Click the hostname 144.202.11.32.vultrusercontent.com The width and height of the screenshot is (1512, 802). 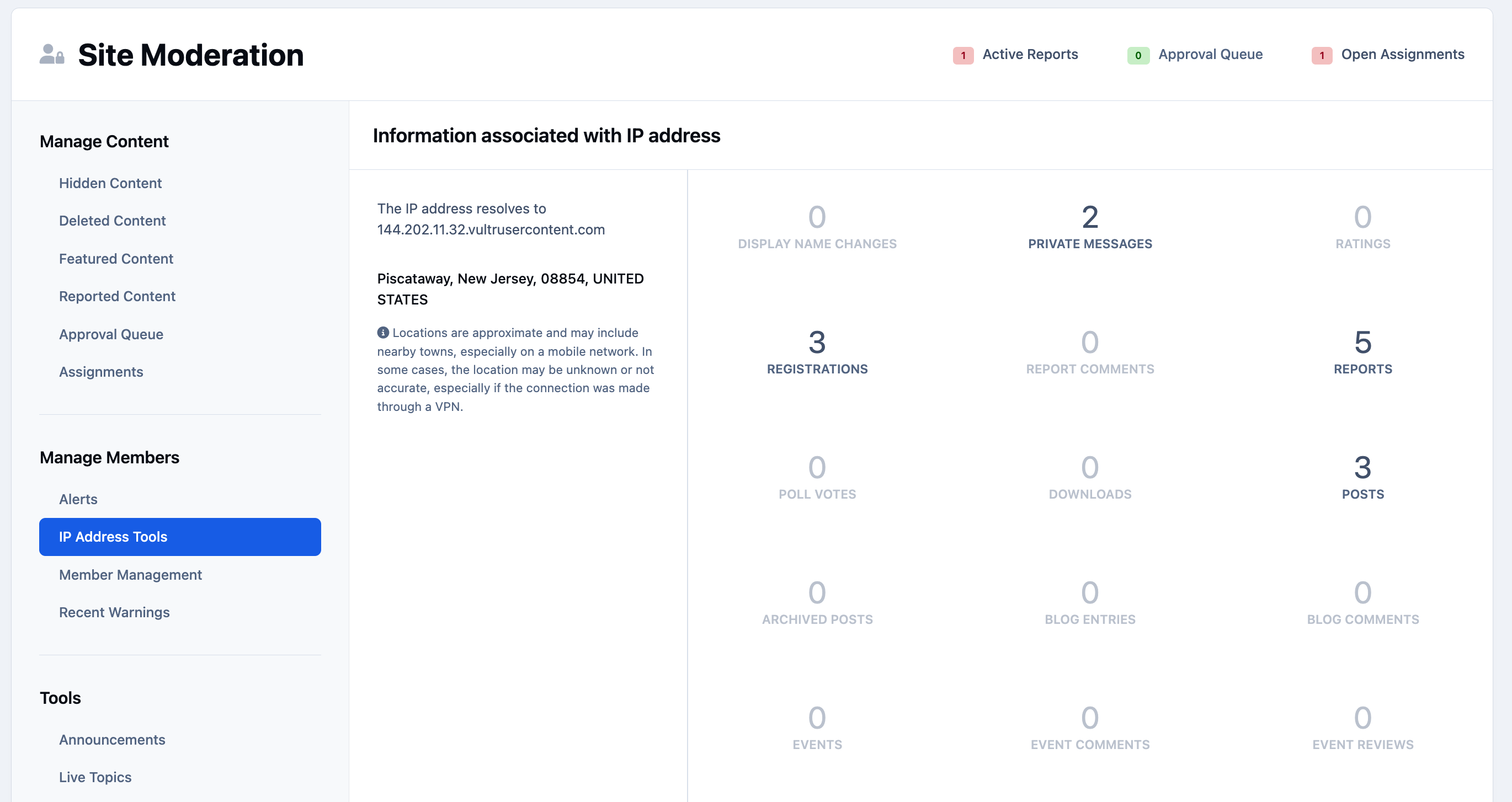coord(491,229)
